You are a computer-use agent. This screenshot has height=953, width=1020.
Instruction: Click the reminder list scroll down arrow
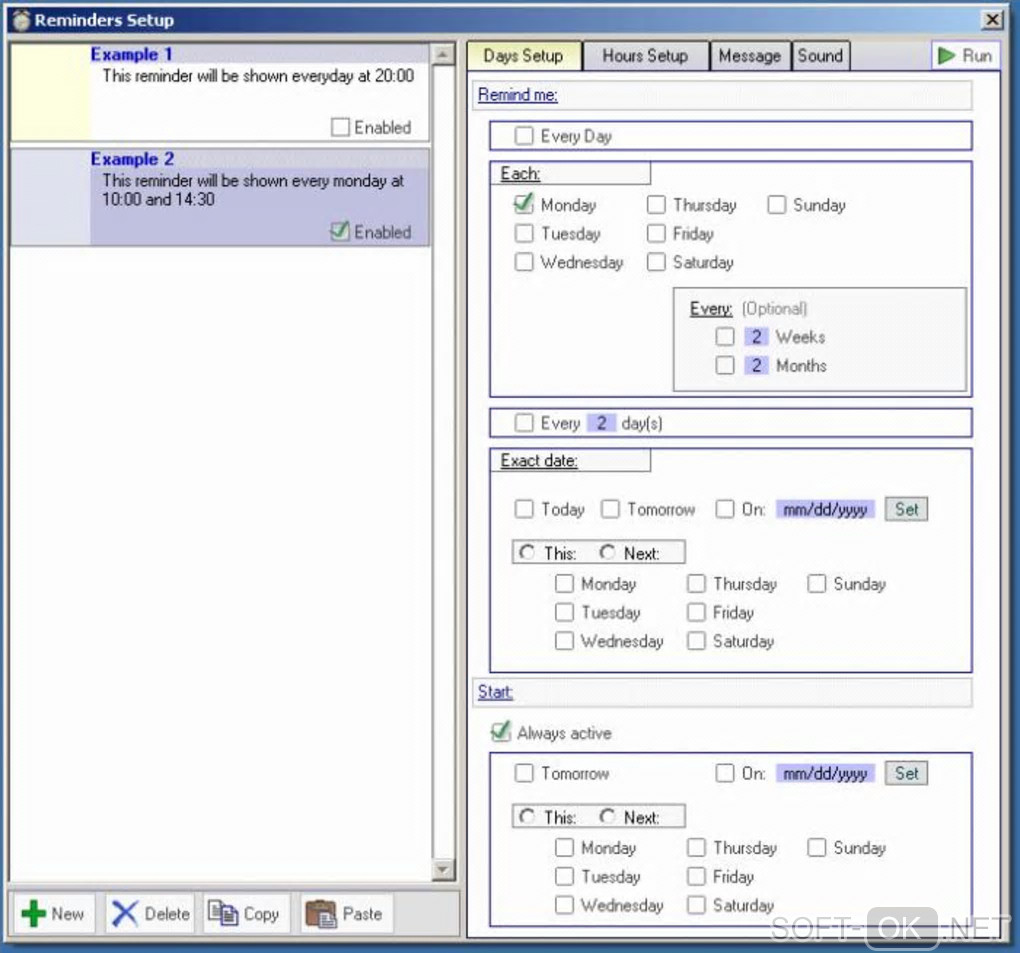(443, 869)
